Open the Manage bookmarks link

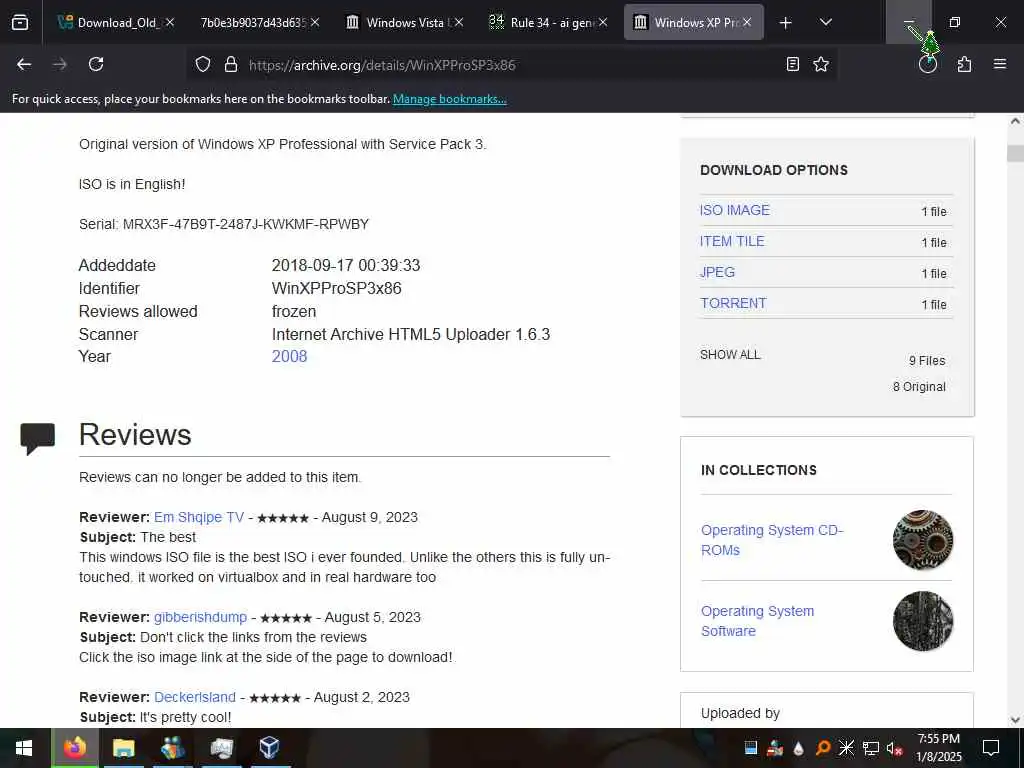pos(449,99)
